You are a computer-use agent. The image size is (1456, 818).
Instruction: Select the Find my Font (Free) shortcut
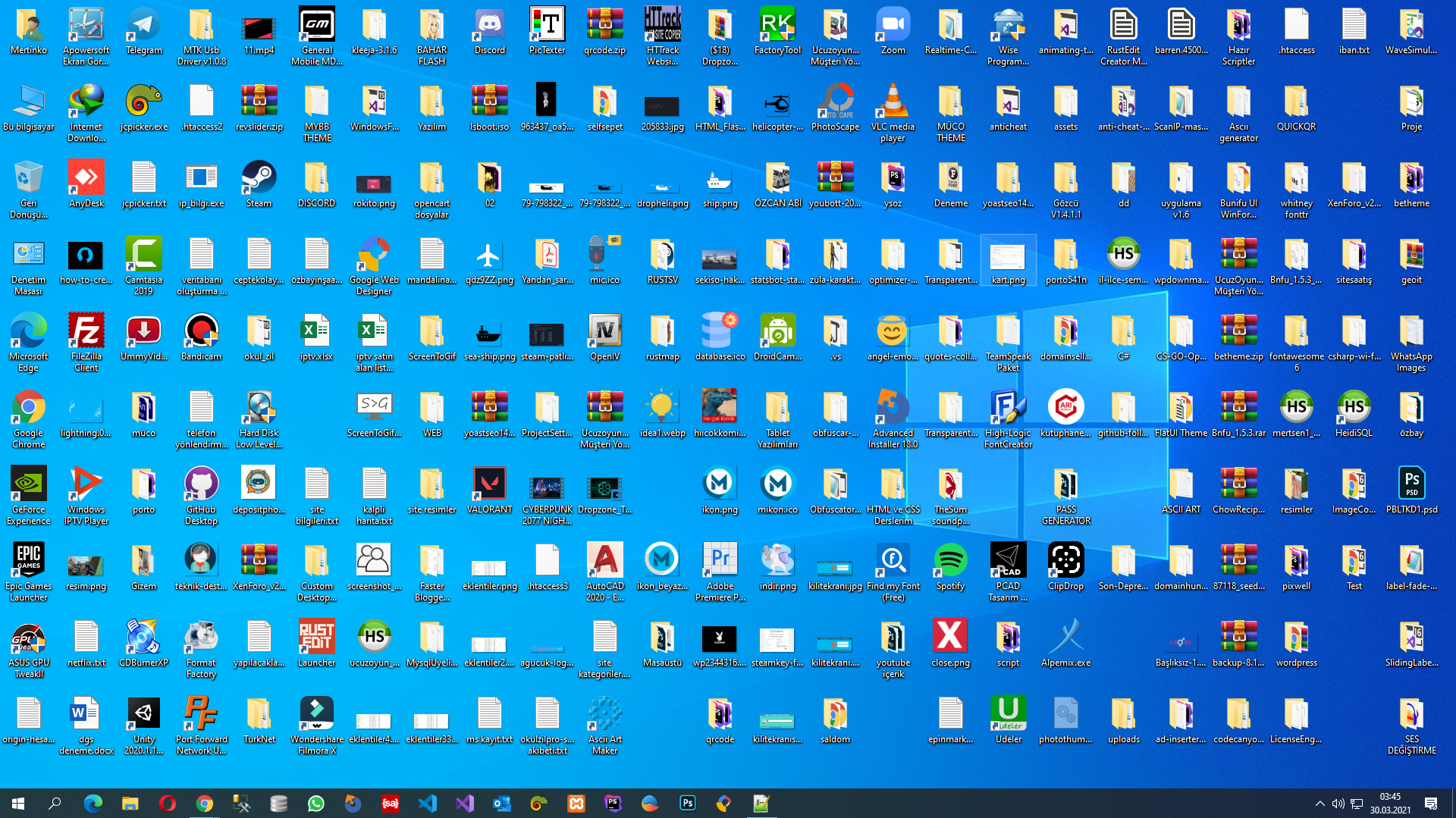[x=893, y=573]
